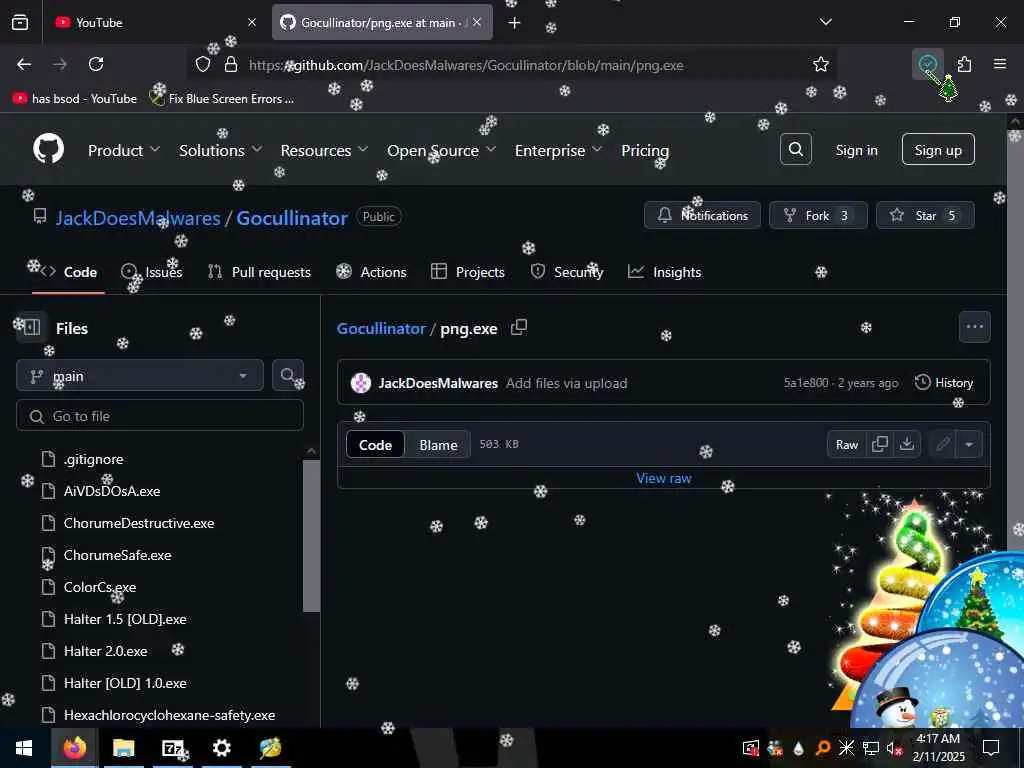Open the has bsod - YouTube bookmark
Viewport: 1024px width, 768px height.
[75, 99]
